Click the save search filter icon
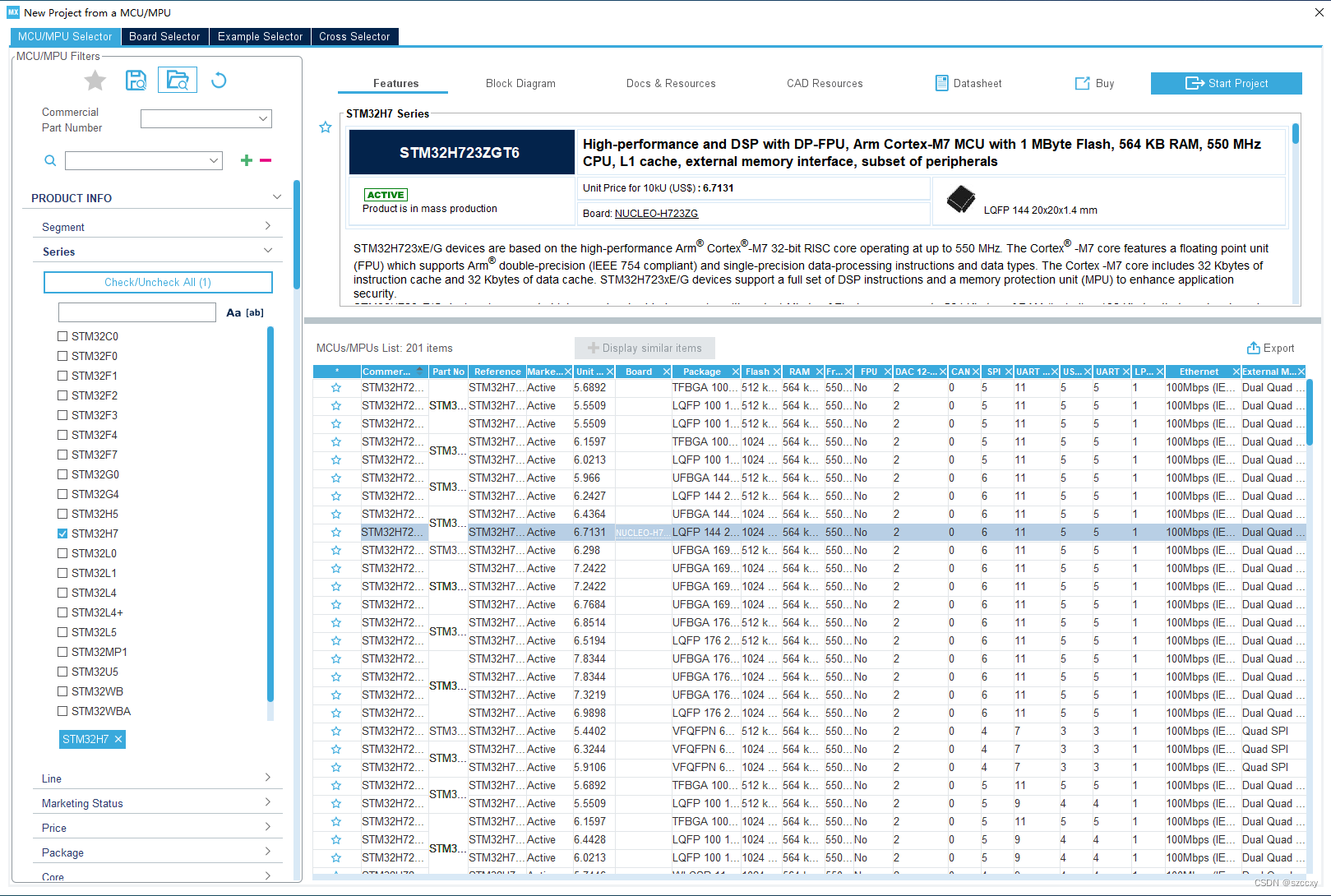The width and height of the screenshot is (1331, 896). pos(136,80)
